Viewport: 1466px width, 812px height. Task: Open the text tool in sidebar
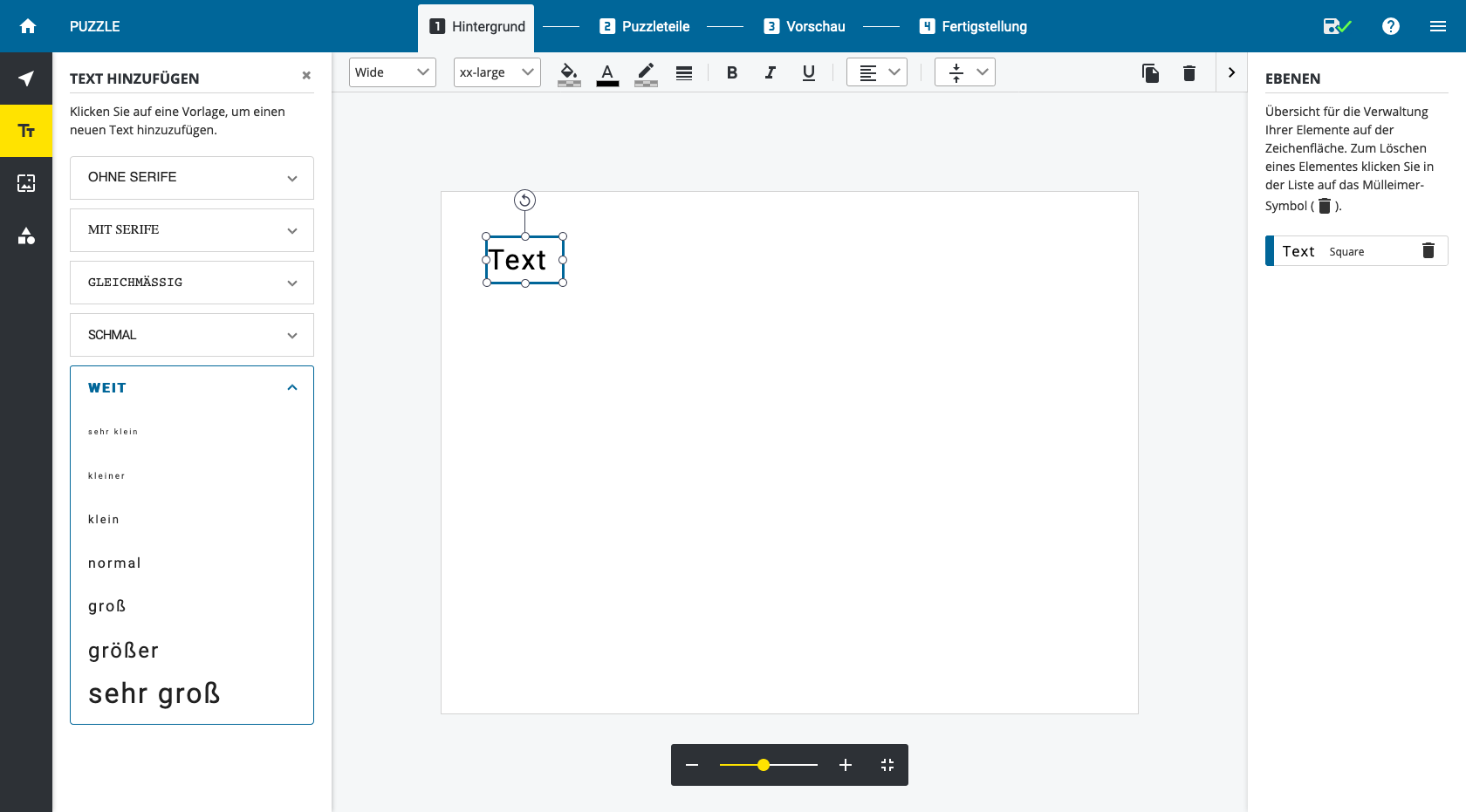point(26,131)
